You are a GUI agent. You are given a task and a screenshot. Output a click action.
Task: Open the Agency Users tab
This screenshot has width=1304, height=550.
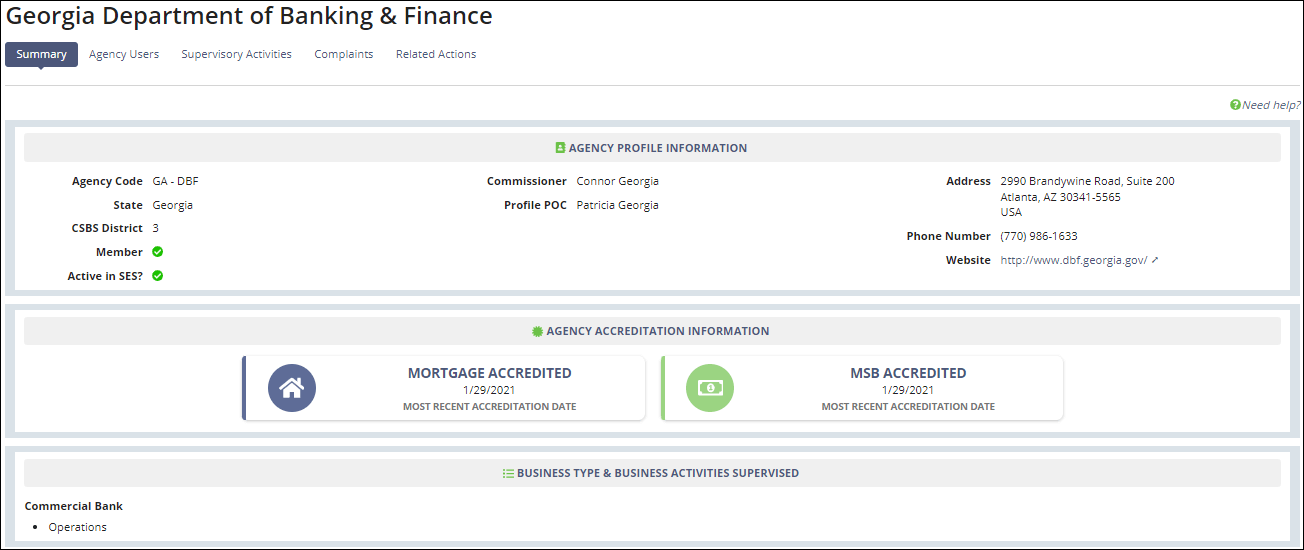click(x=124, y=54)
